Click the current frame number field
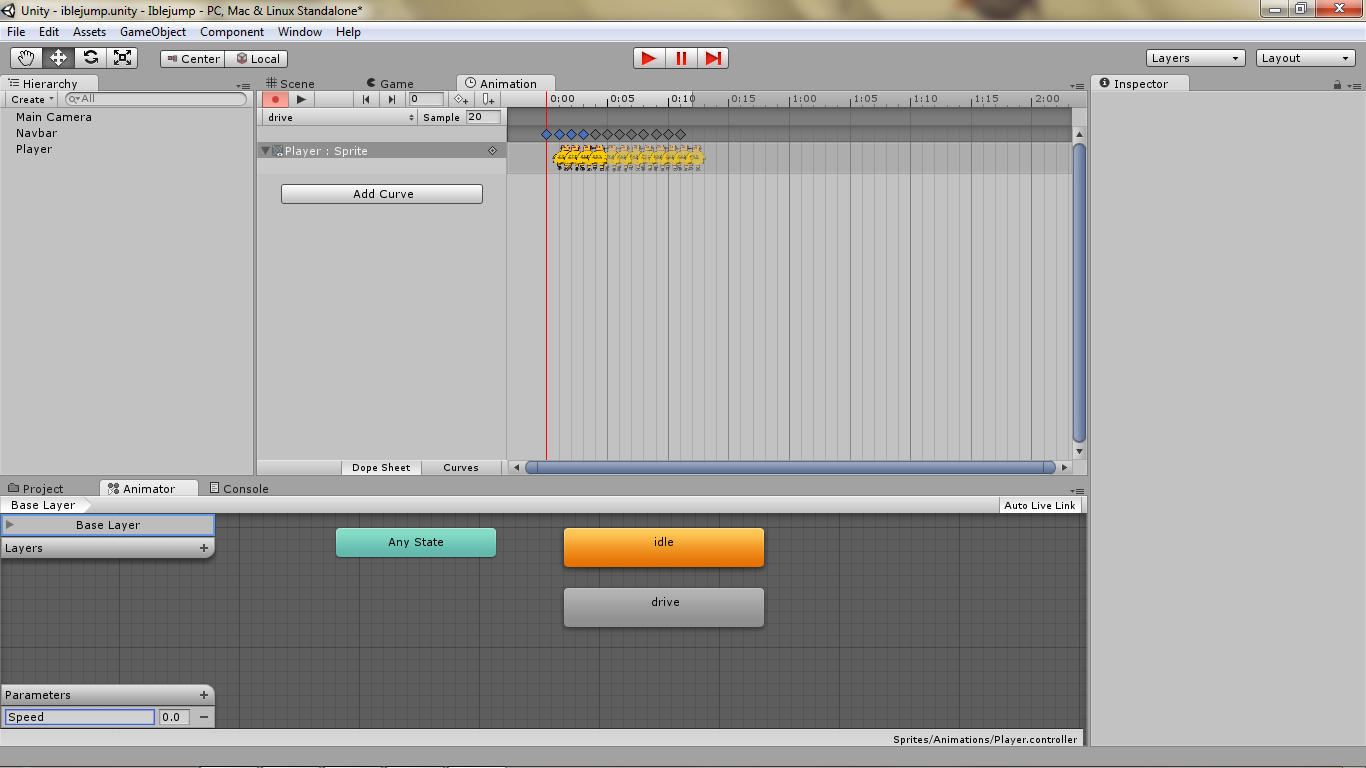The width and height of the screenshot is (1366, 768). (x=427, y=99)
